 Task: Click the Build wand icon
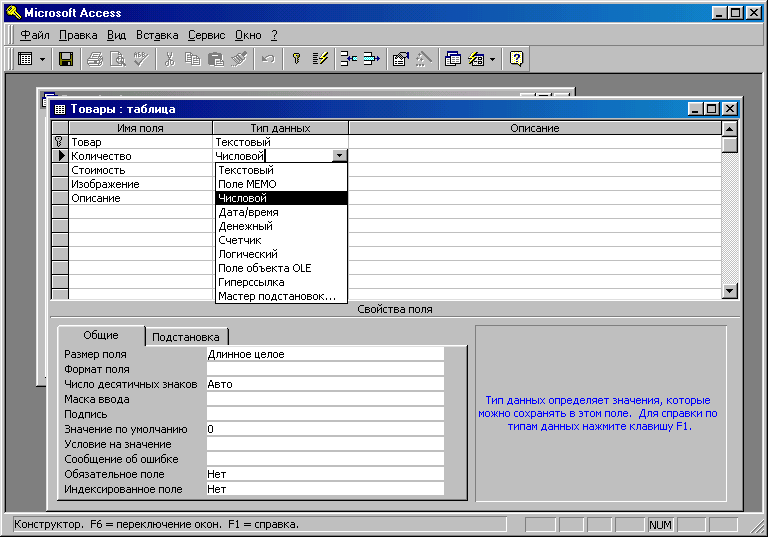tap(424, 59)
